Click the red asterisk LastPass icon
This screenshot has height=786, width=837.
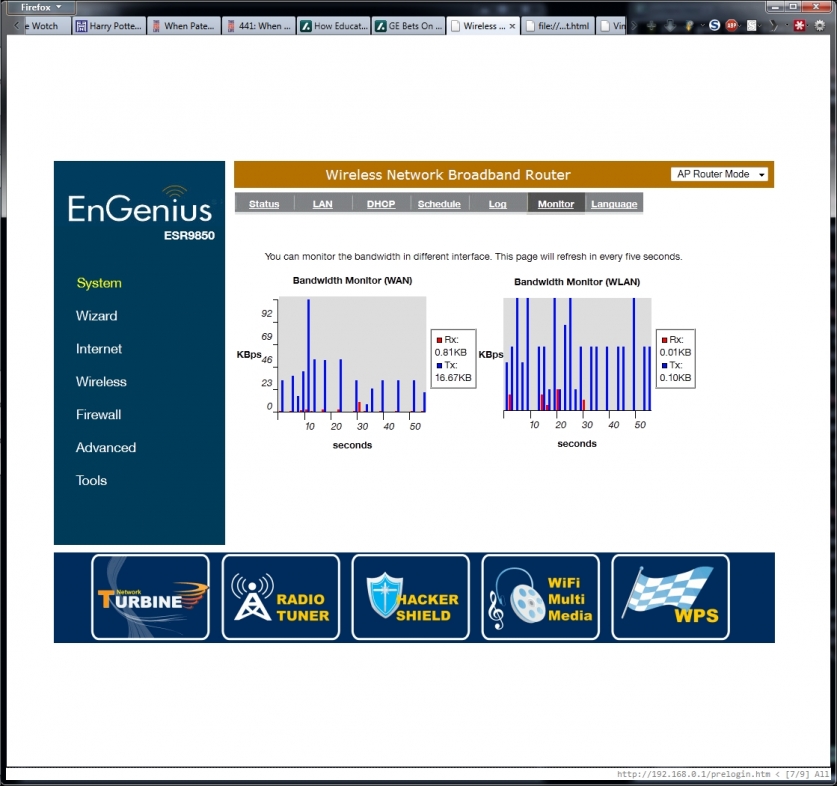coord(799,26)
